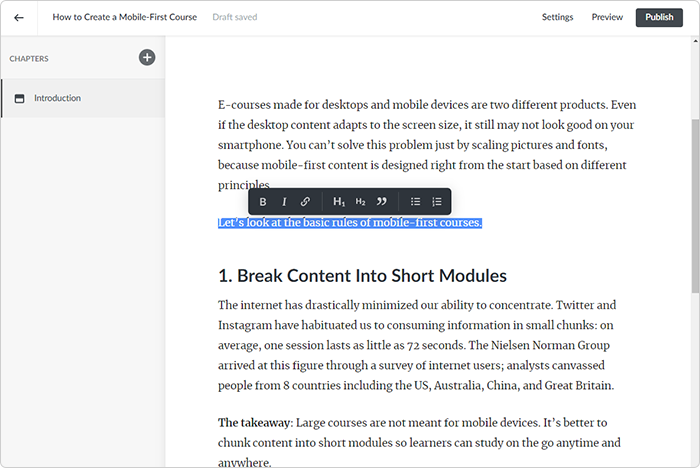This screenshot has width=700, height=468.
Task: Click the 'Draft saved' status text
Action: [x=235, y=17]
